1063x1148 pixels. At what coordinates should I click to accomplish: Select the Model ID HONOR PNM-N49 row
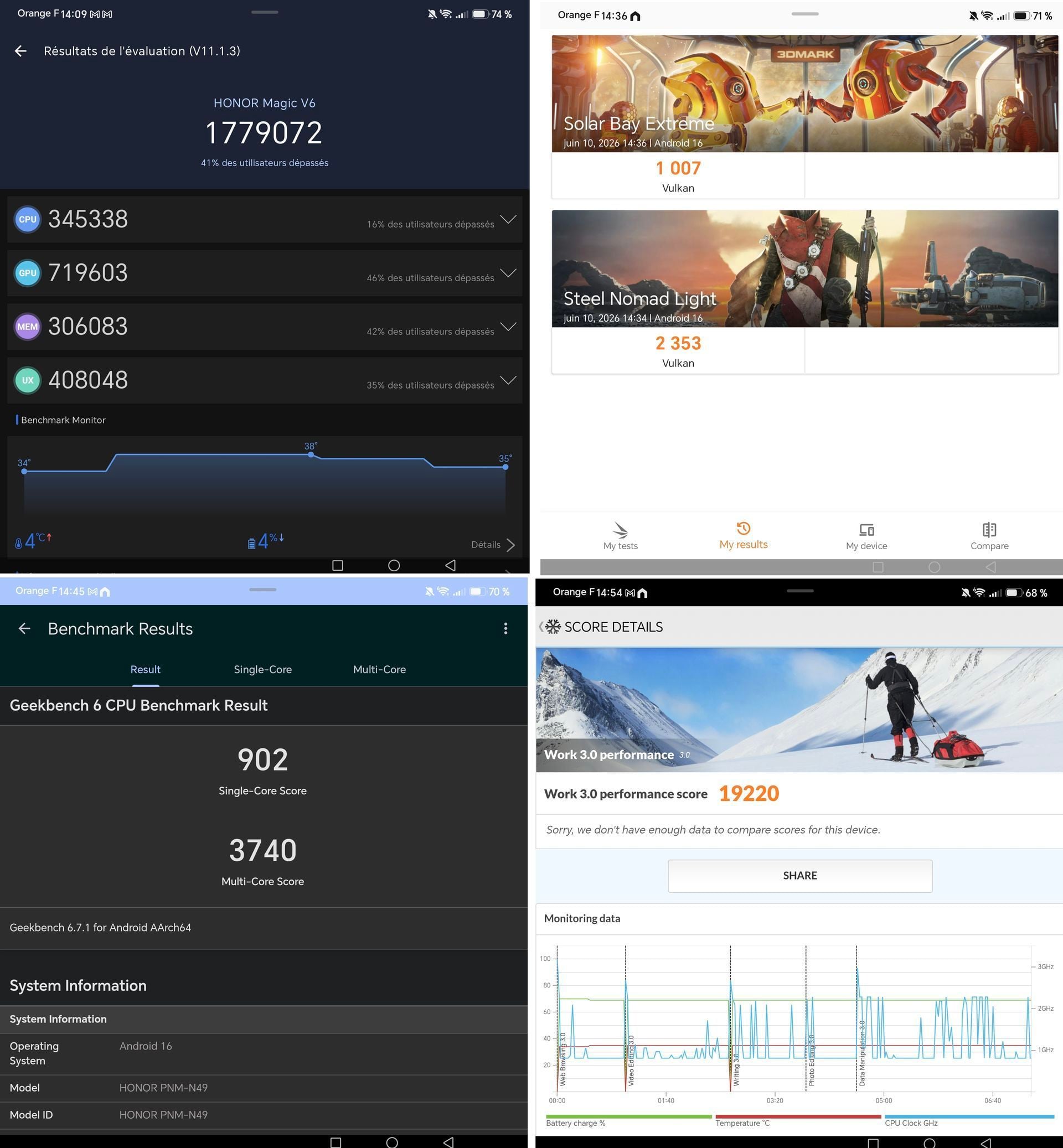click(x=264, y=1115)
